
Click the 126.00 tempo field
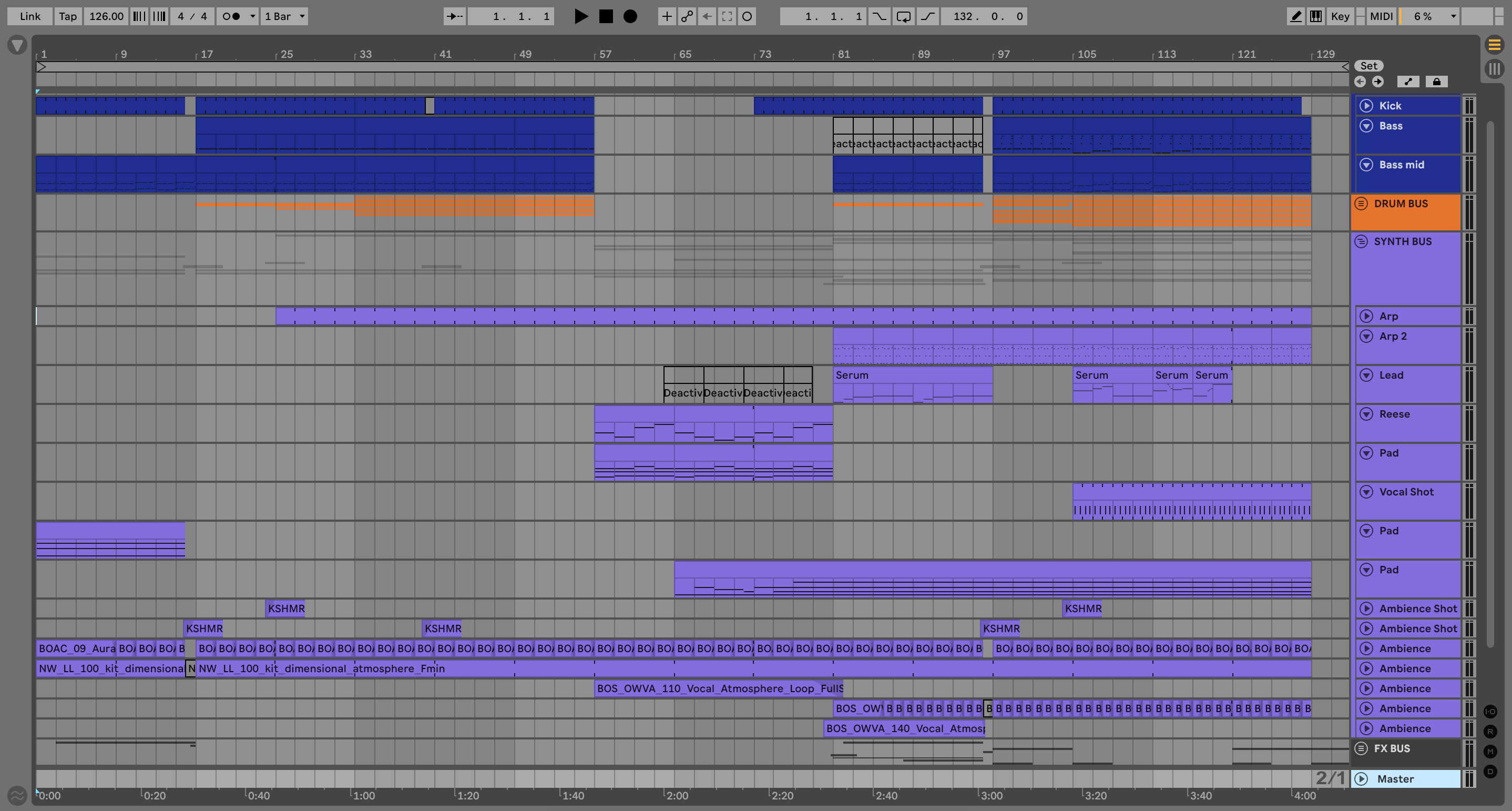coord(106,16)
